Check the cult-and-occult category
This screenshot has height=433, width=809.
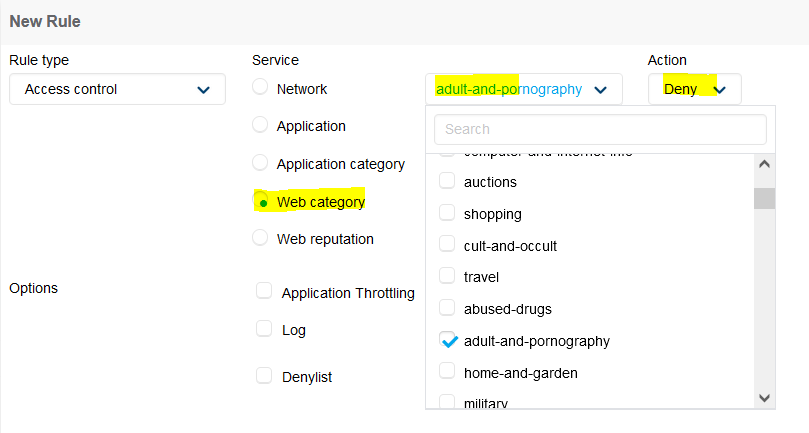click(x=447, y=245)
